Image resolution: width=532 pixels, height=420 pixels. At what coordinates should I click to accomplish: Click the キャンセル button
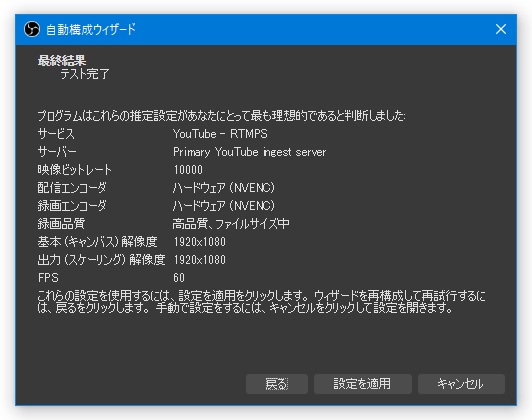[461, 384]
